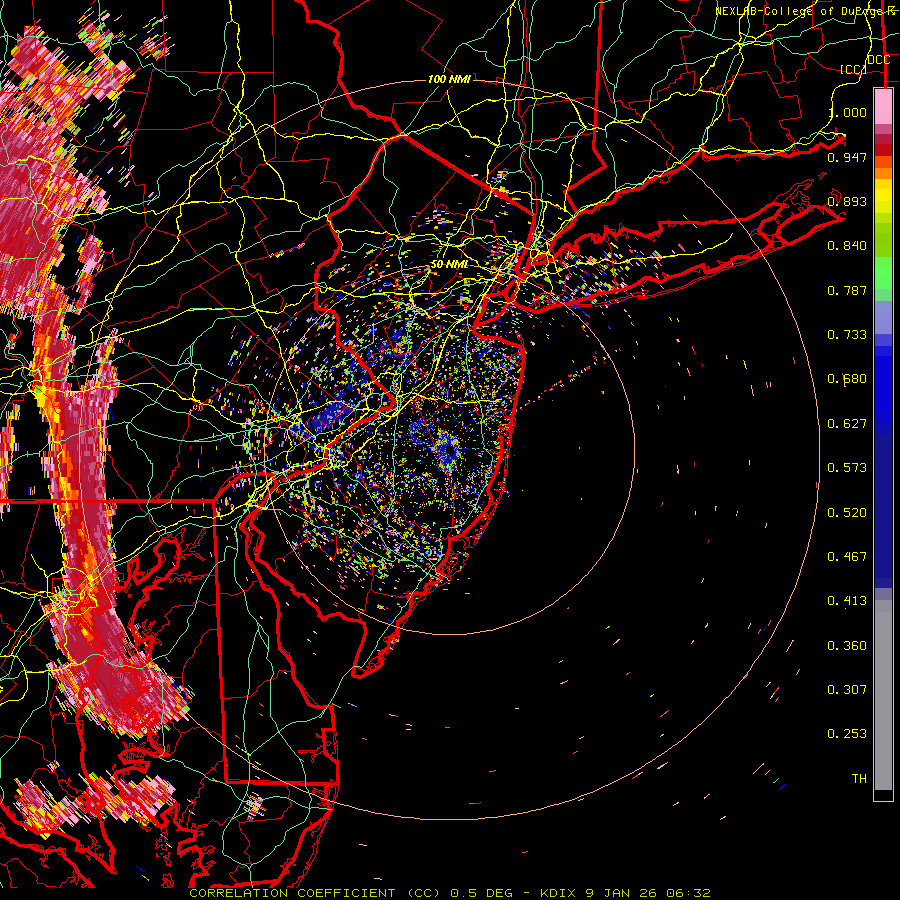Viewport: 900px width, 900px height.
Task: Click the 0.627 scale value
Action: [x=847, y=424]
